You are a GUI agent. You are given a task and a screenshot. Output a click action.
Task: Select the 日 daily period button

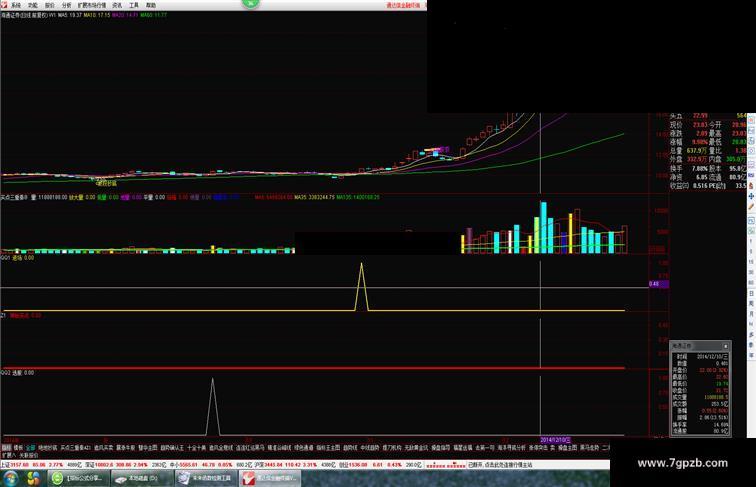click(751, 293)
